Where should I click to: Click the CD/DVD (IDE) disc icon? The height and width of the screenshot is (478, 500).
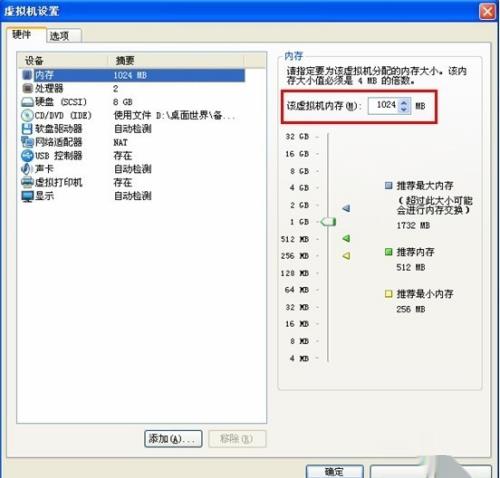point(27,115)
